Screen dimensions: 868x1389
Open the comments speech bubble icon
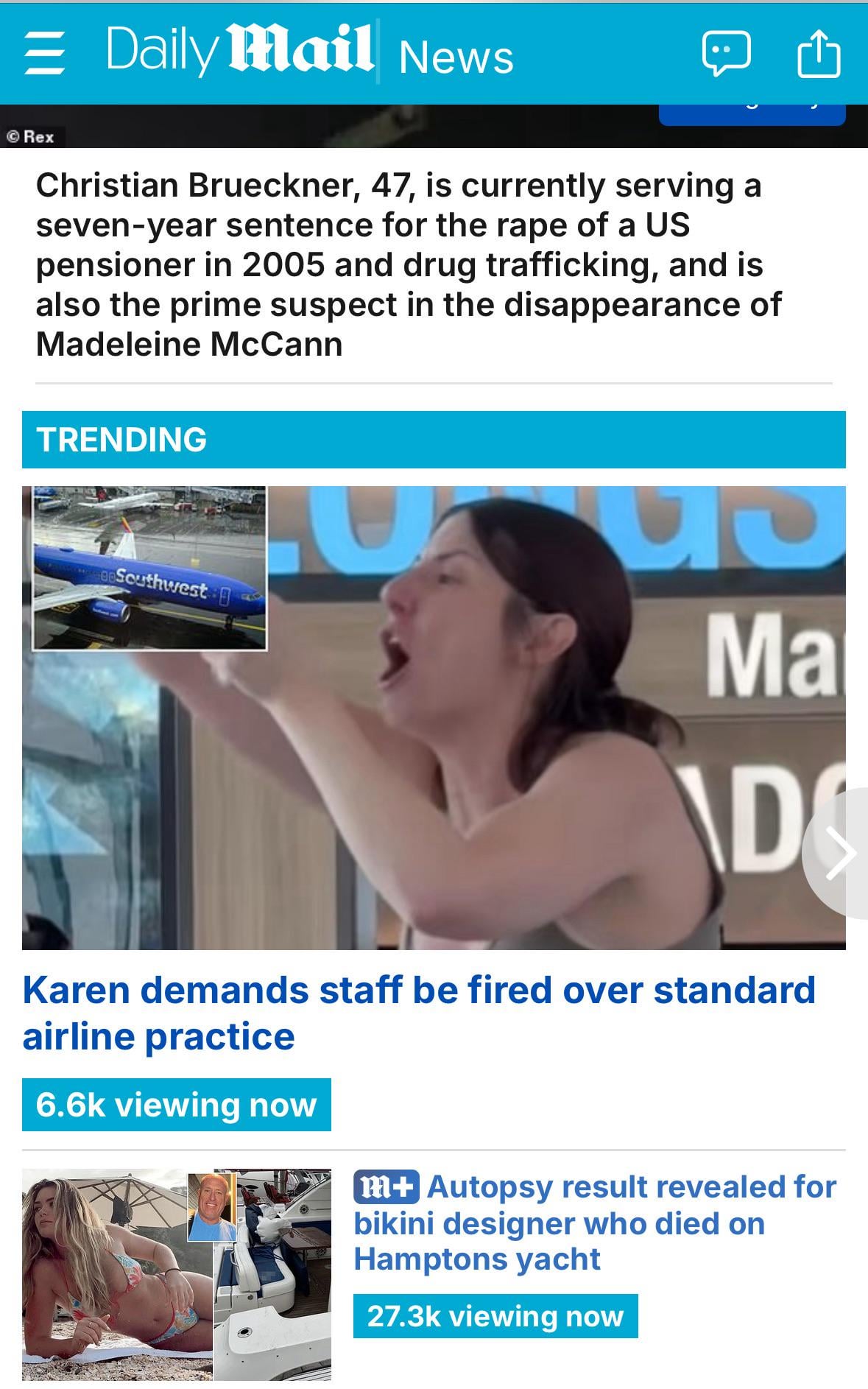pos(727,53)
